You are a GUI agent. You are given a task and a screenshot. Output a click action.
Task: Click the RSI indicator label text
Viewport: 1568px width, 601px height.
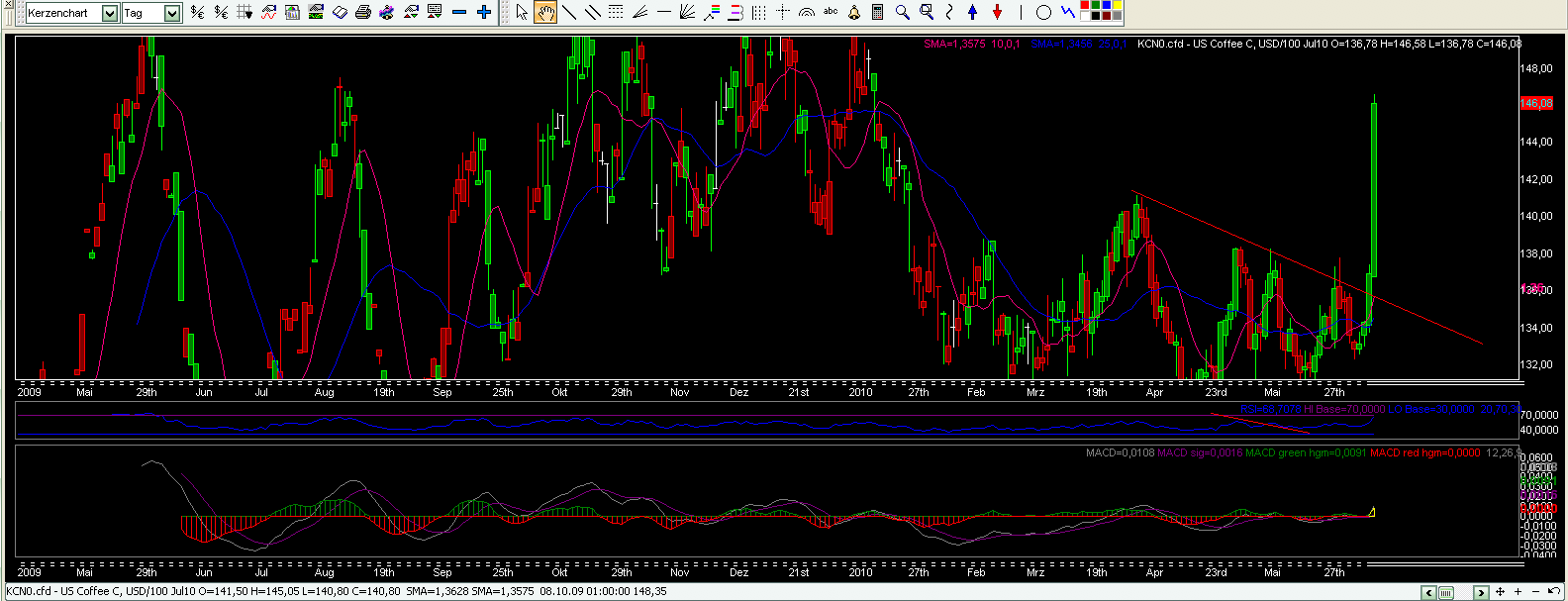click(1270, 409)
